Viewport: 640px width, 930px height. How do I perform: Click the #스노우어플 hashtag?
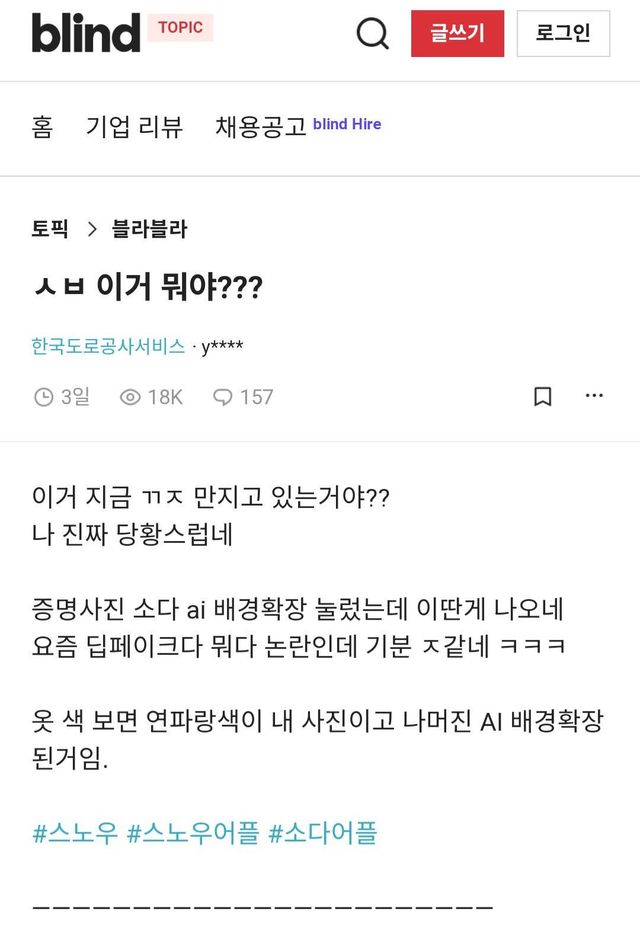[x=193, y=833]
